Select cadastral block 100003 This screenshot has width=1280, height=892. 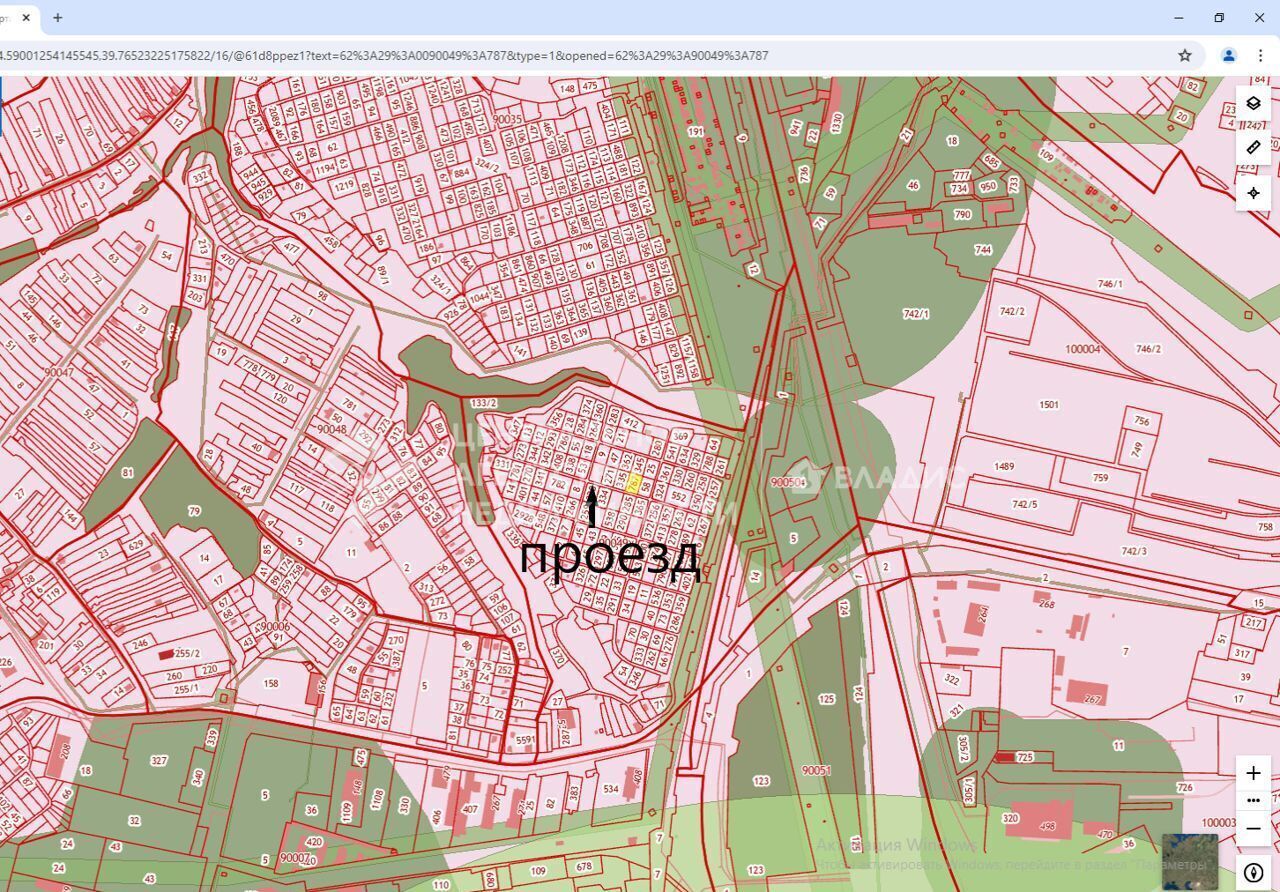point(1219,823)
